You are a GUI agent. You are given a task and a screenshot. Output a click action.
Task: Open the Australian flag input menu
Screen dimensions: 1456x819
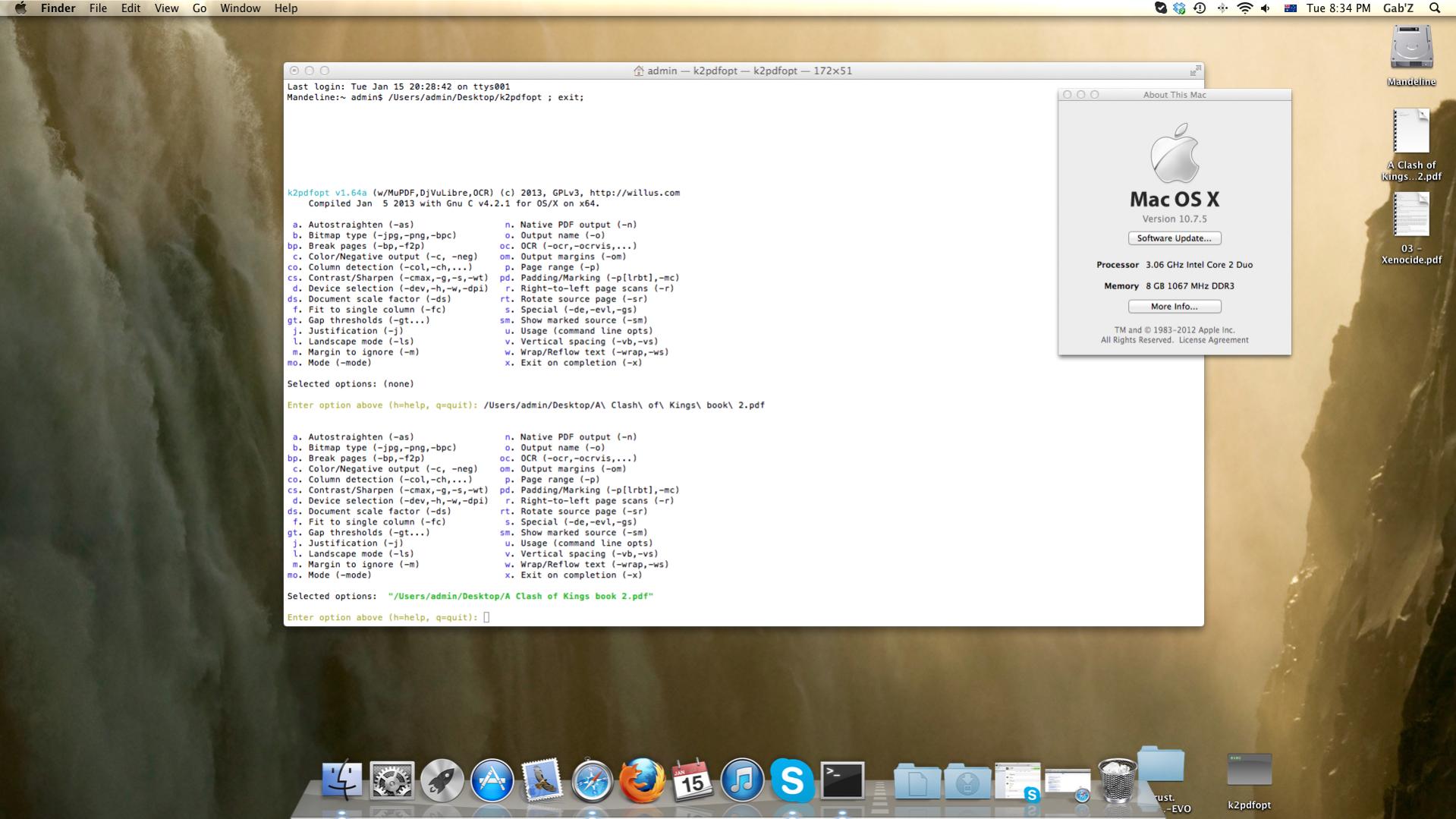pos(1290,8)
